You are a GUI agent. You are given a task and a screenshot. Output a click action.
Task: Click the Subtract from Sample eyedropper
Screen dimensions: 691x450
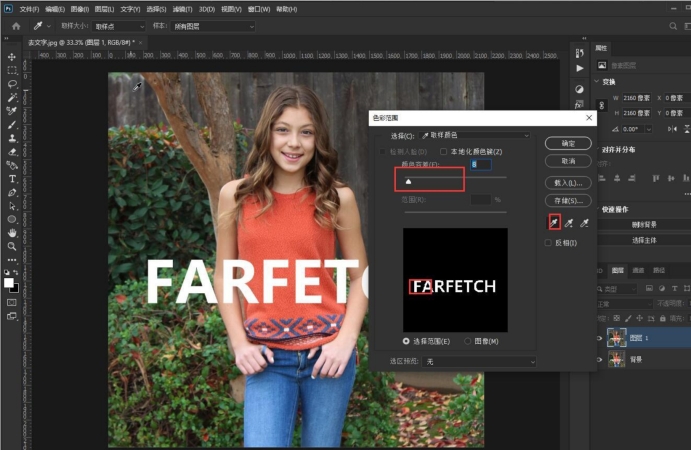coord(584,223)
